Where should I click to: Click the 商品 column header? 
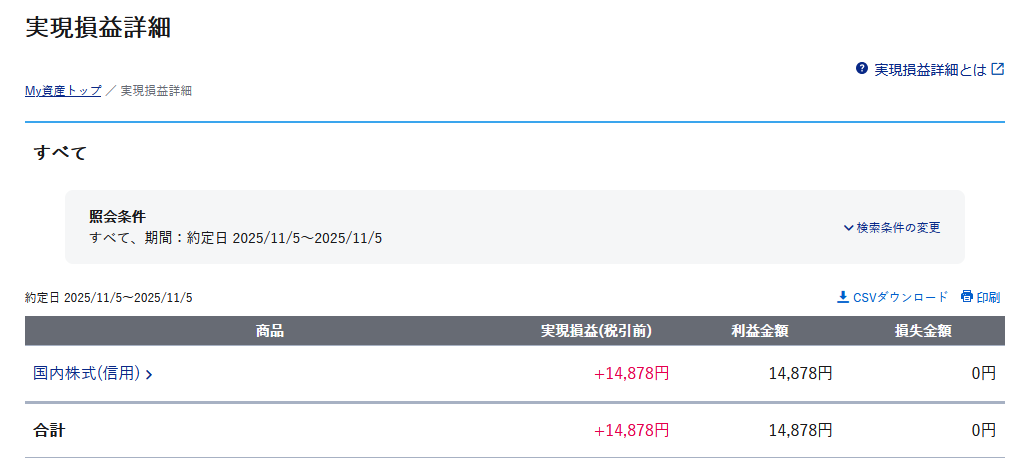click(x=270, y=331)
